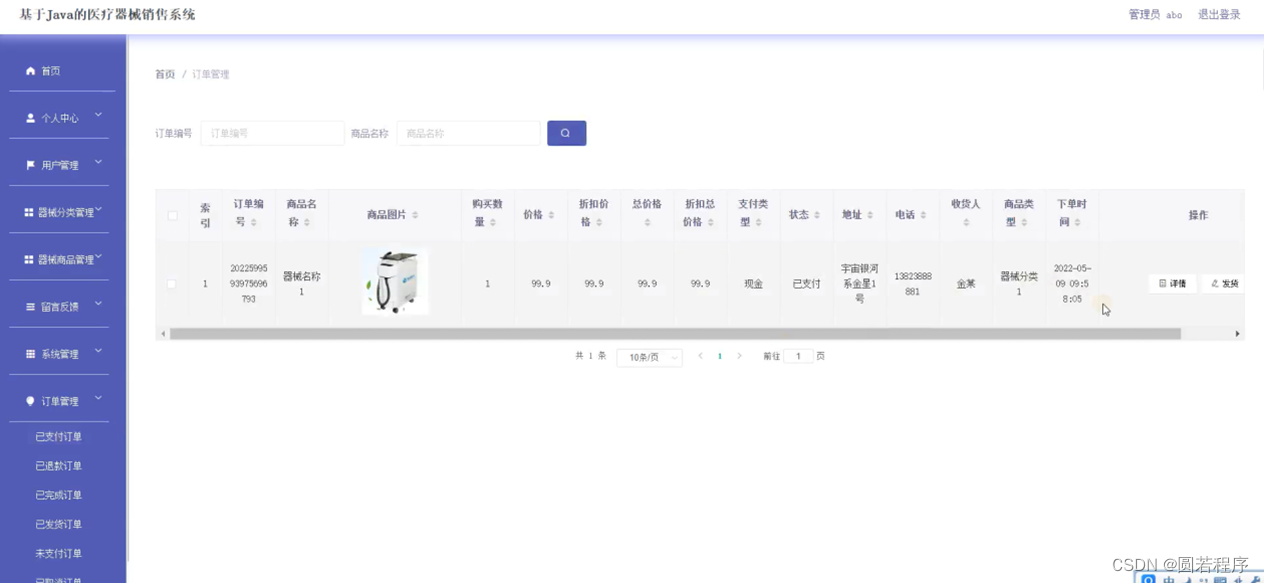Screen dimensions: 1264x583
Task: Click the 系统管理 system management icon
Action: (x=30, y=352)
